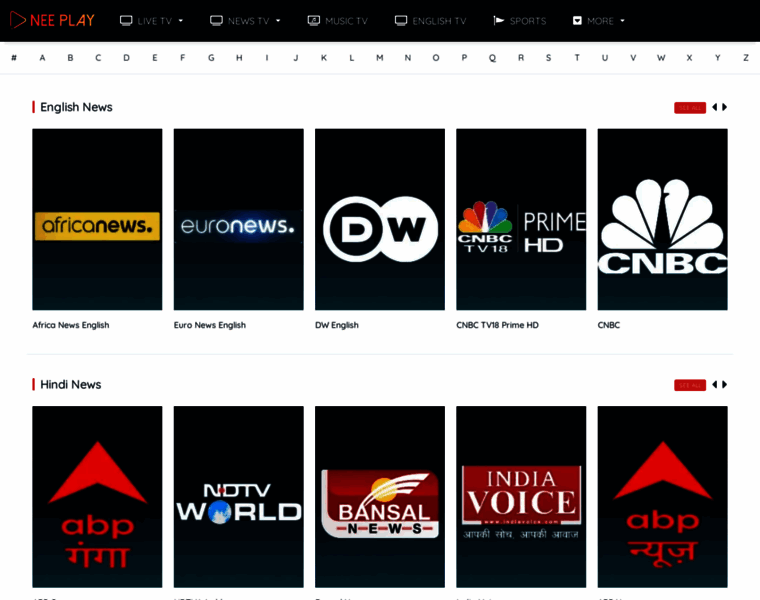Viewport: 760px width, 600px height.
Task: Click CNBC TV18 Prime HD title
Action: click(x=497, y=325)
